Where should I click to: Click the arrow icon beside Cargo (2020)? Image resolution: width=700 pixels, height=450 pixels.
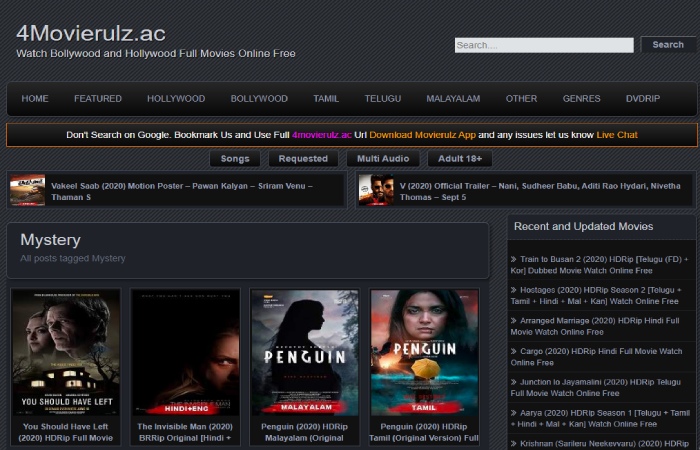coord(513,351)
